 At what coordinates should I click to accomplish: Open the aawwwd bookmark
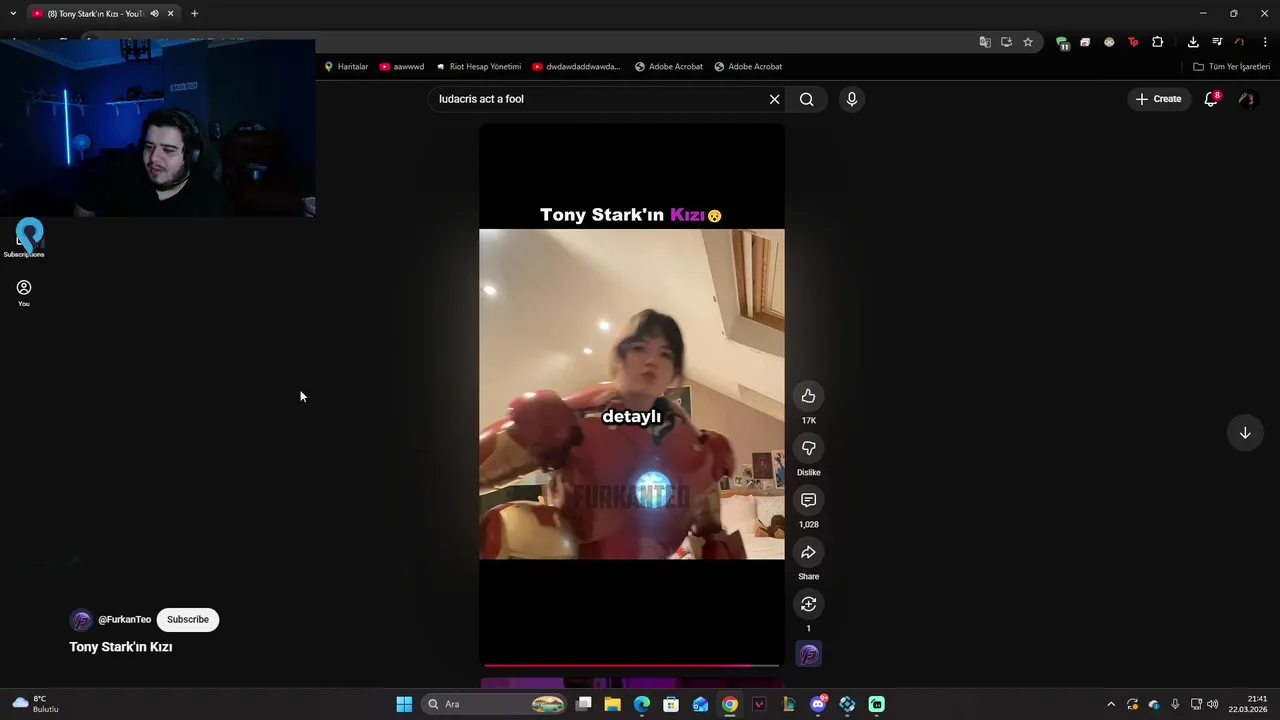[402, 67]
